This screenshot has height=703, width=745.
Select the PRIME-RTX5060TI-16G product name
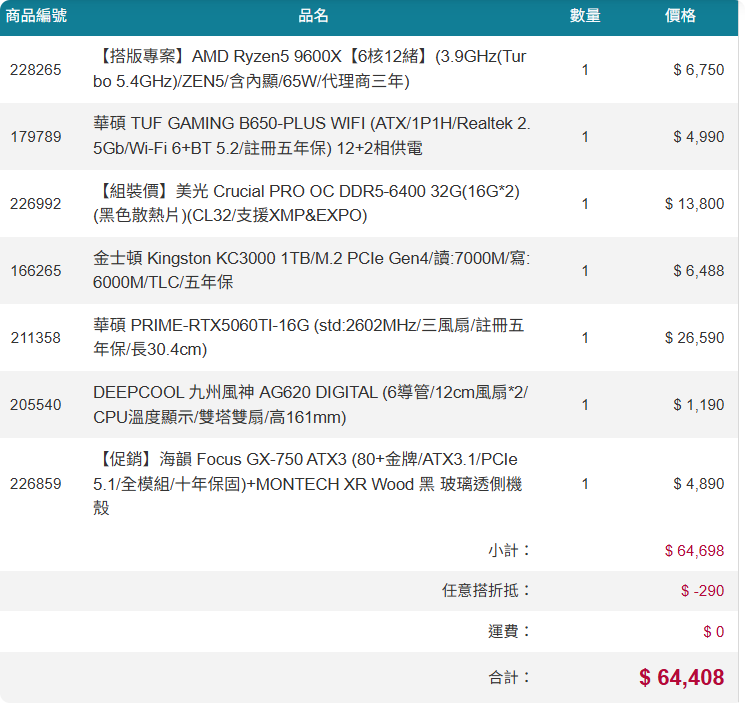[309, 337]
